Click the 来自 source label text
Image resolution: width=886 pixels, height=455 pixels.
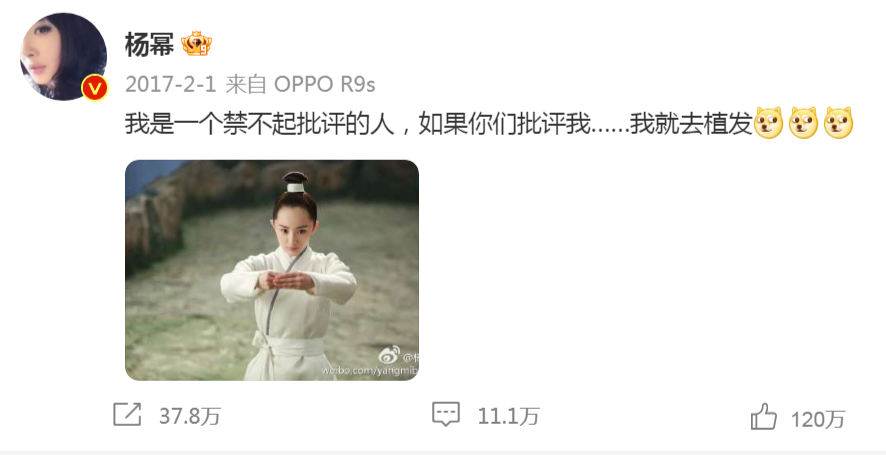[246, 85]
